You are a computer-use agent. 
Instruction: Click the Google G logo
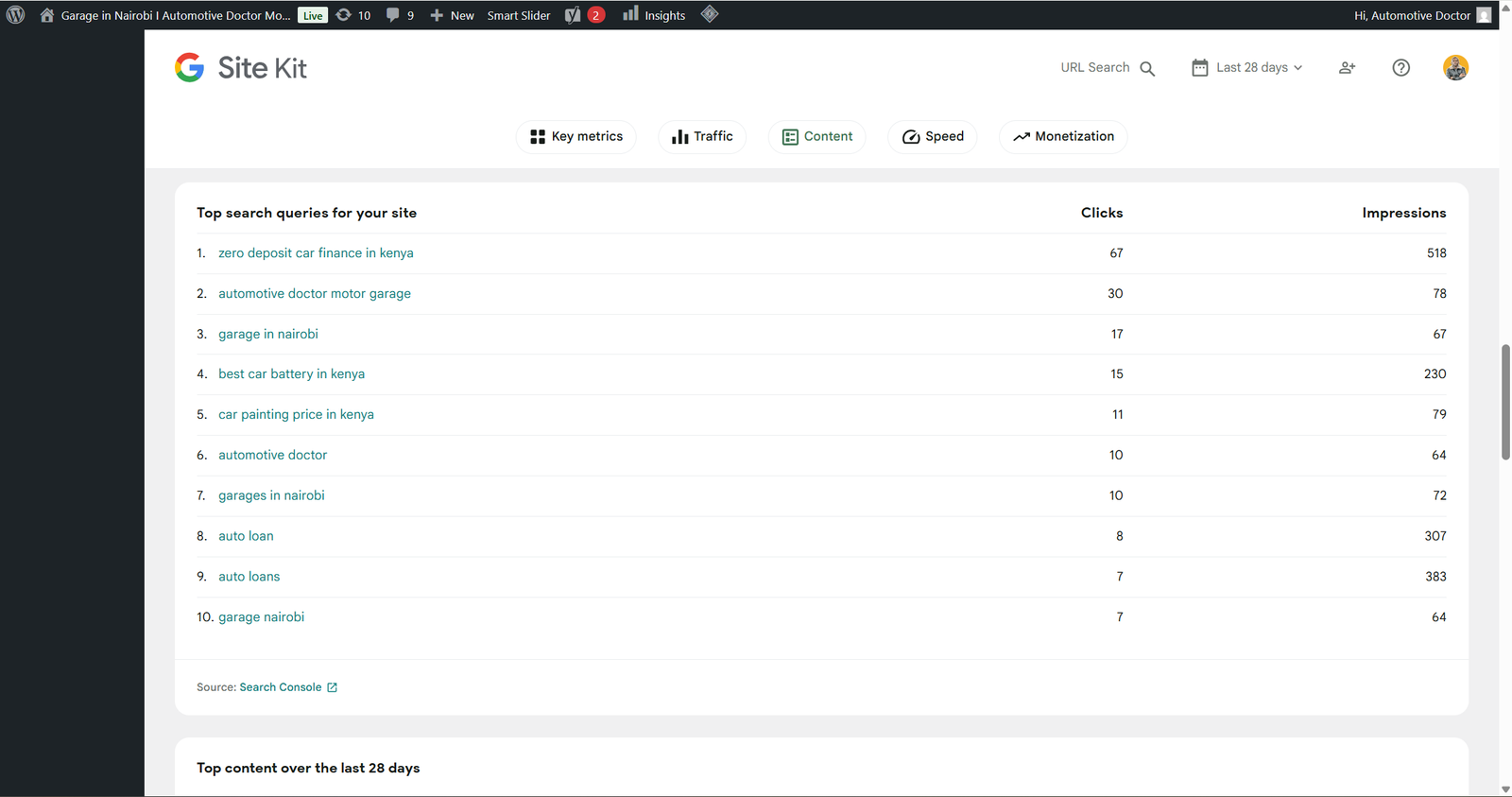(190, 67)
